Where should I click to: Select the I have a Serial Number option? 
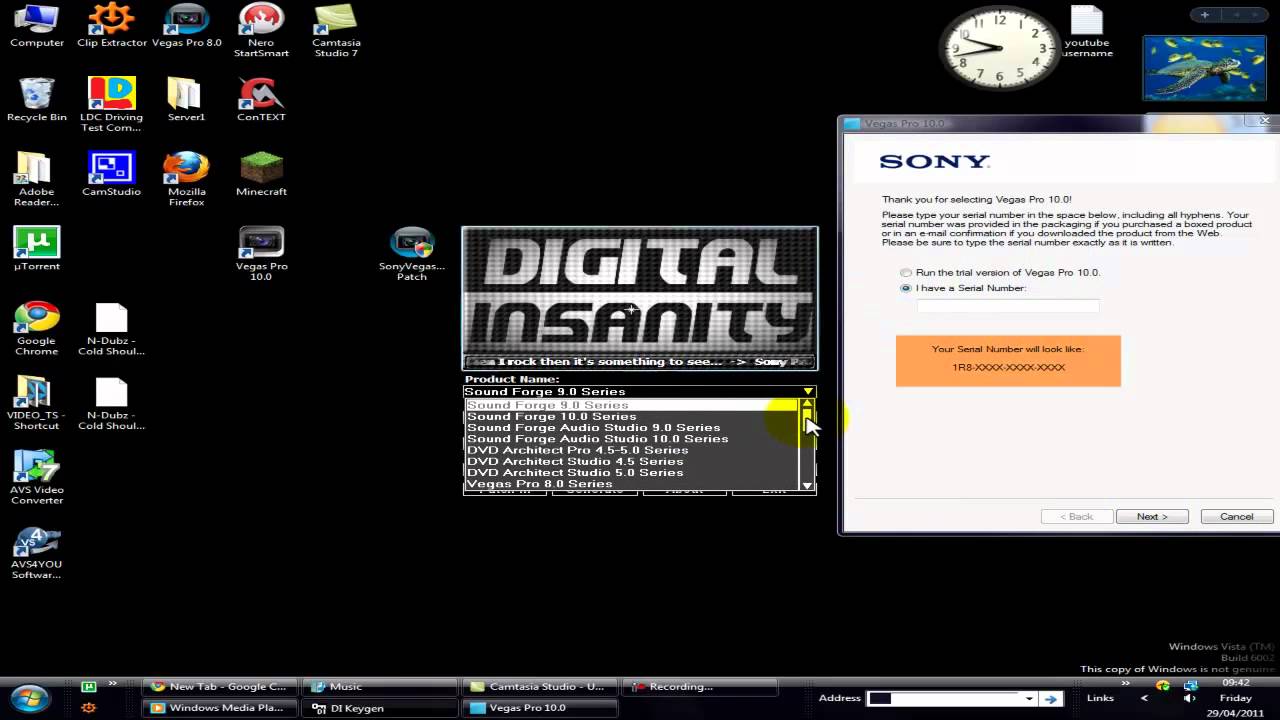[x=963, y=288]
